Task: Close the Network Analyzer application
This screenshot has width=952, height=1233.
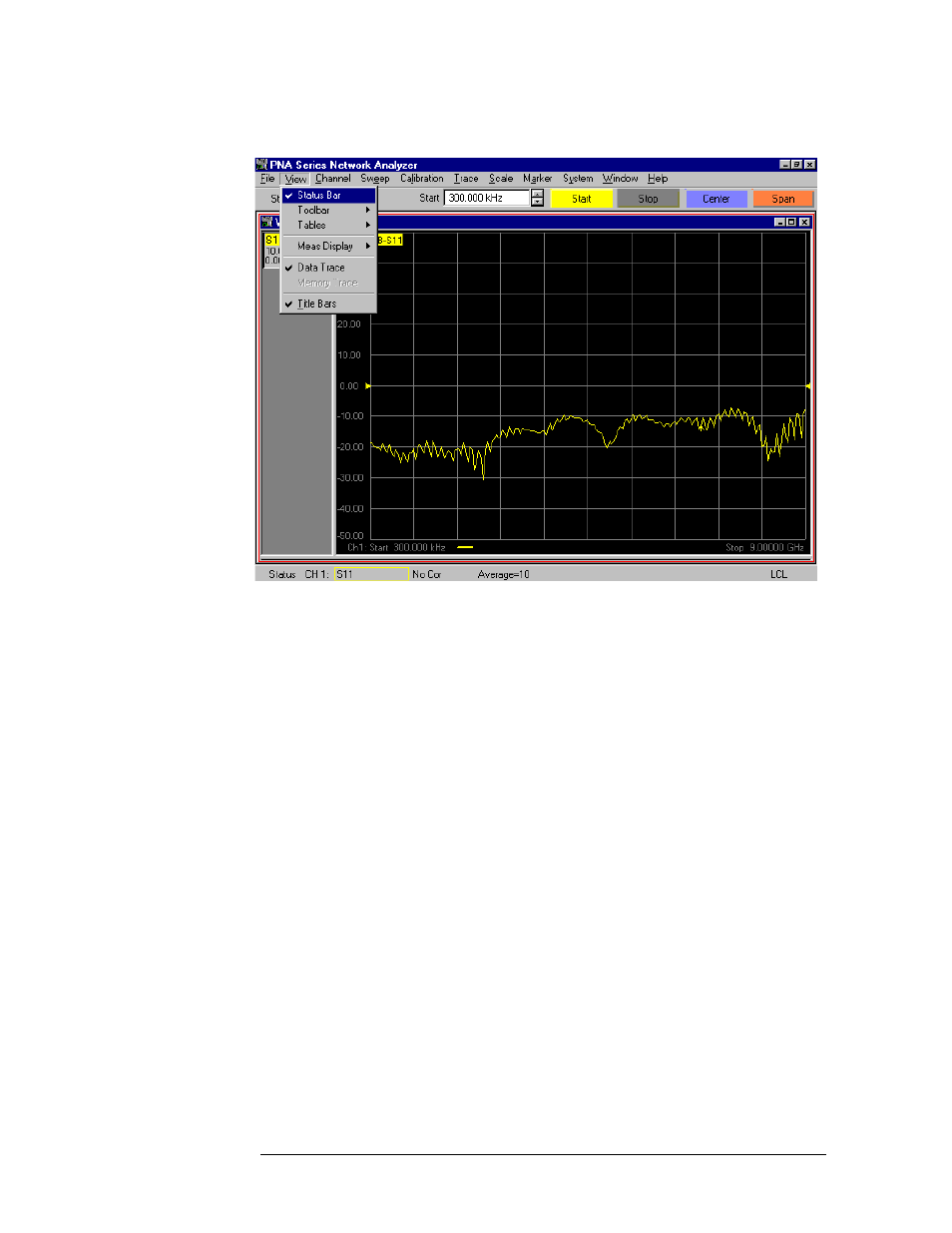Action: click(810, 165)
